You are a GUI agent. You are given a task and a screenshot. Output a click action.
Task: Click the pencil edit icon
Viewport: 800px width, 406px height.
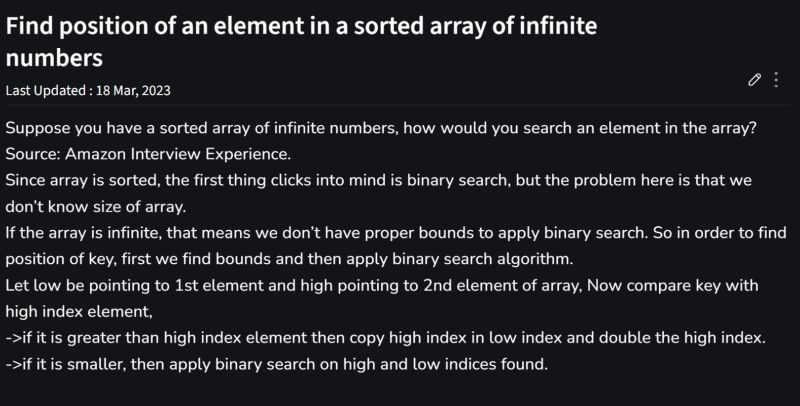pyautogui.click(x=754, y=80)
